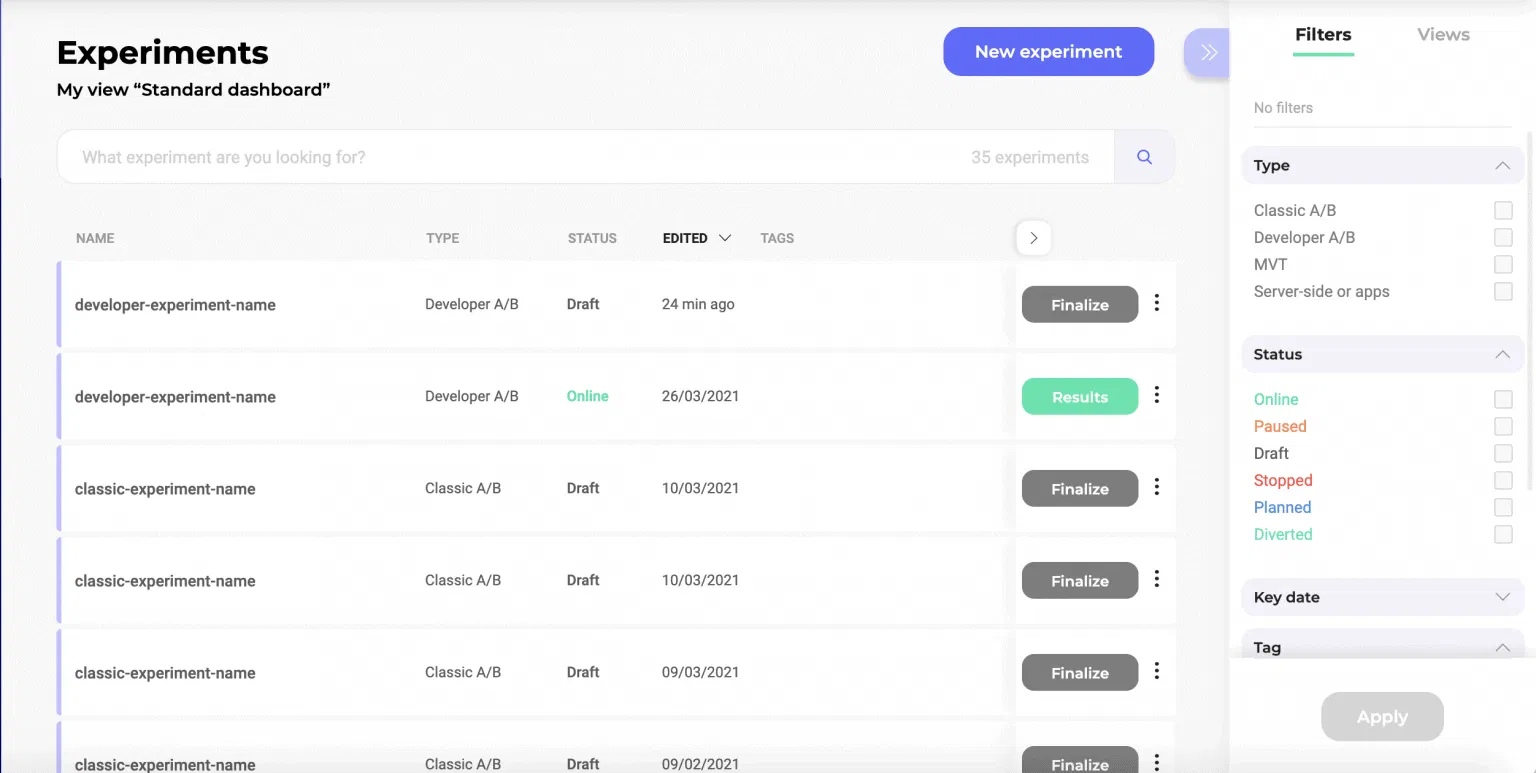Check the Online status filter

pos(1503,399)
